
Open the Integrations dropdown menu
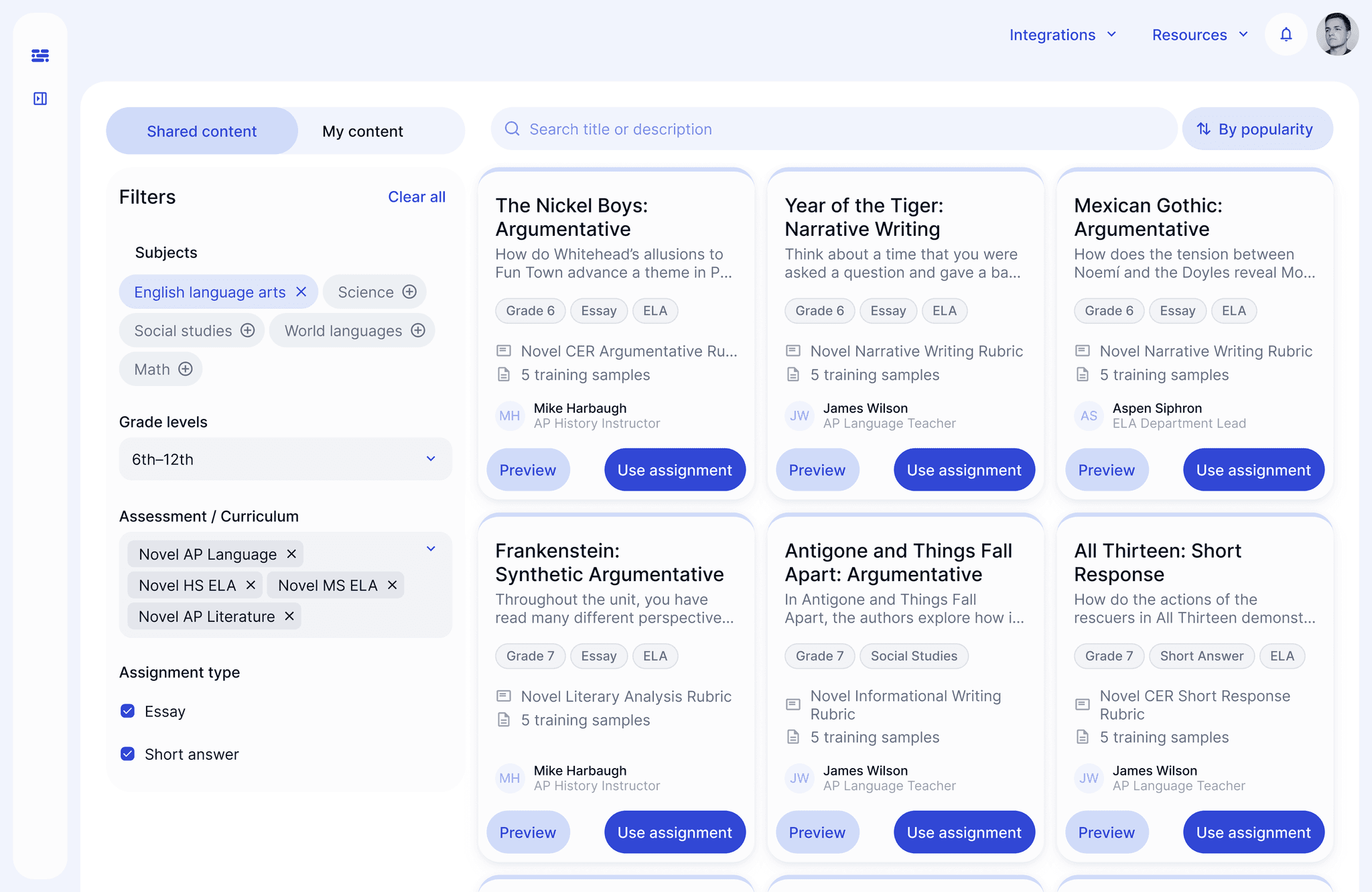pyautogui.click(x=1062, y=35)
